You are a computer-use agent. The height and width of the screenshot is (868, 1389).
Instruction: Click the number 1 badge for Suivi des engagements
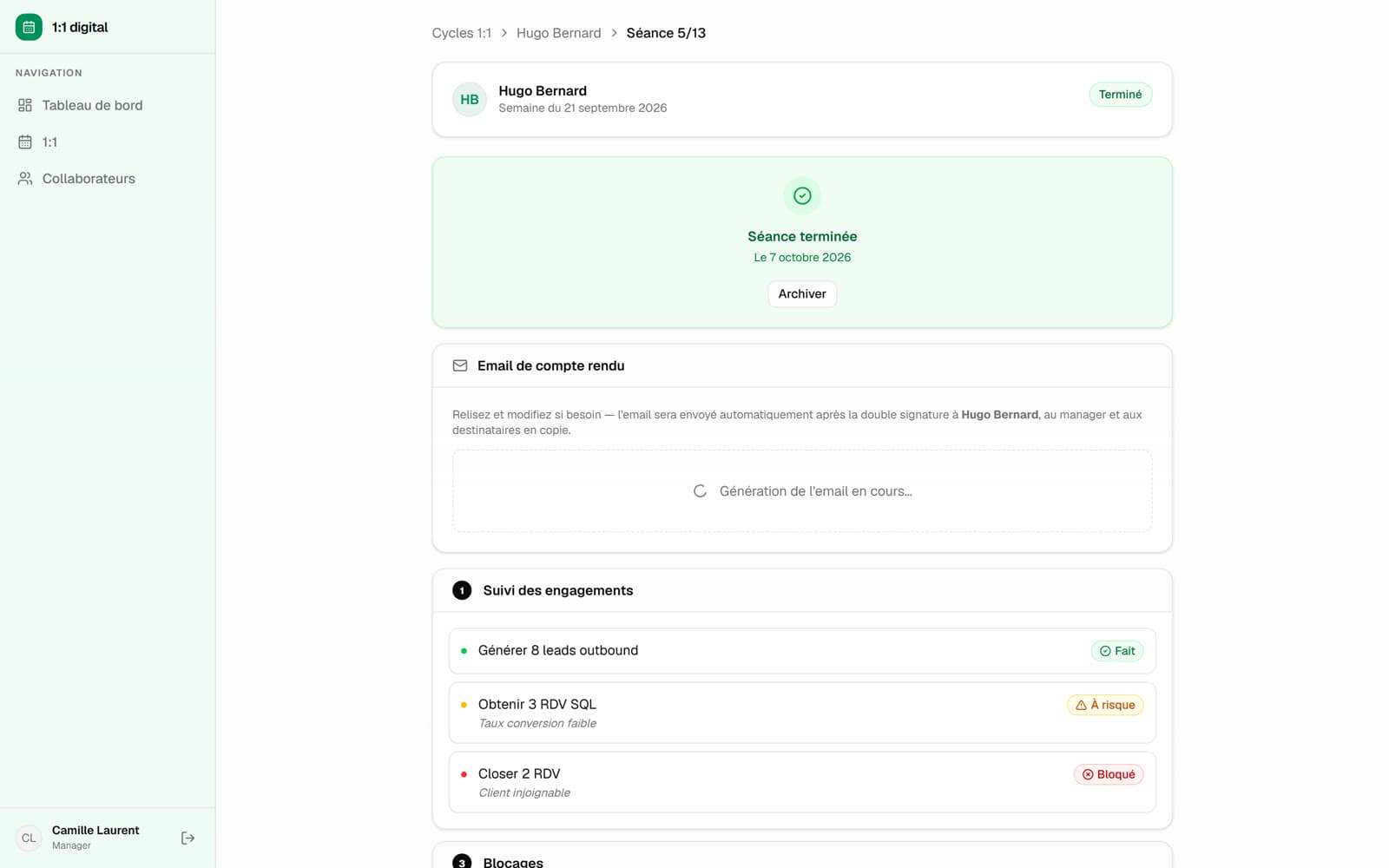[462, 590]
